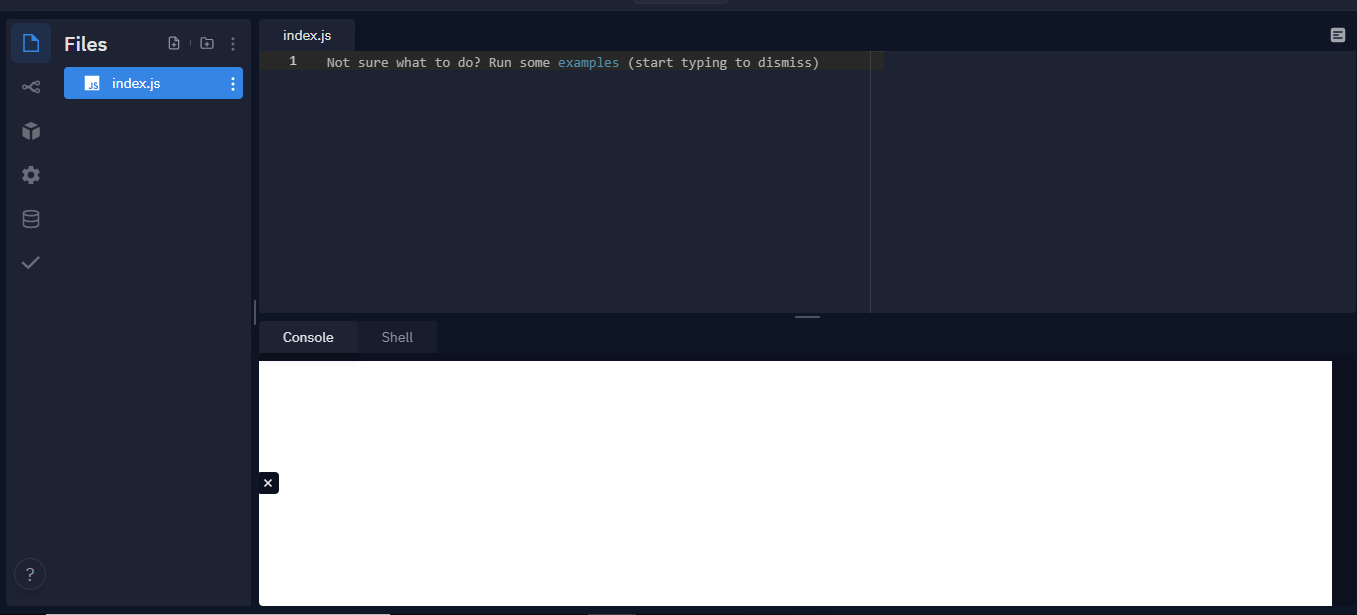Open the Packages cube icon
This screenshot has height=615, width=1357.
[x=31, y=131]
